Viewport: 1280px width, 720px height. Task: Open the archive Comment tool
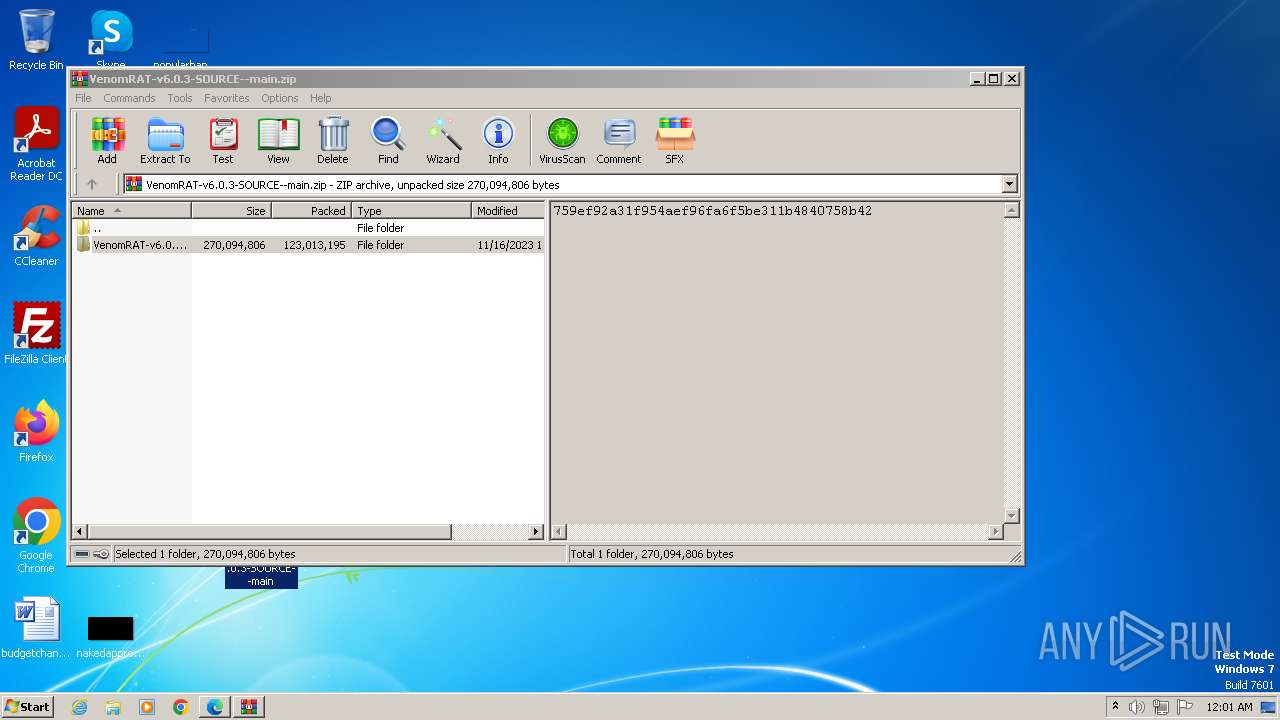[619, 140]
